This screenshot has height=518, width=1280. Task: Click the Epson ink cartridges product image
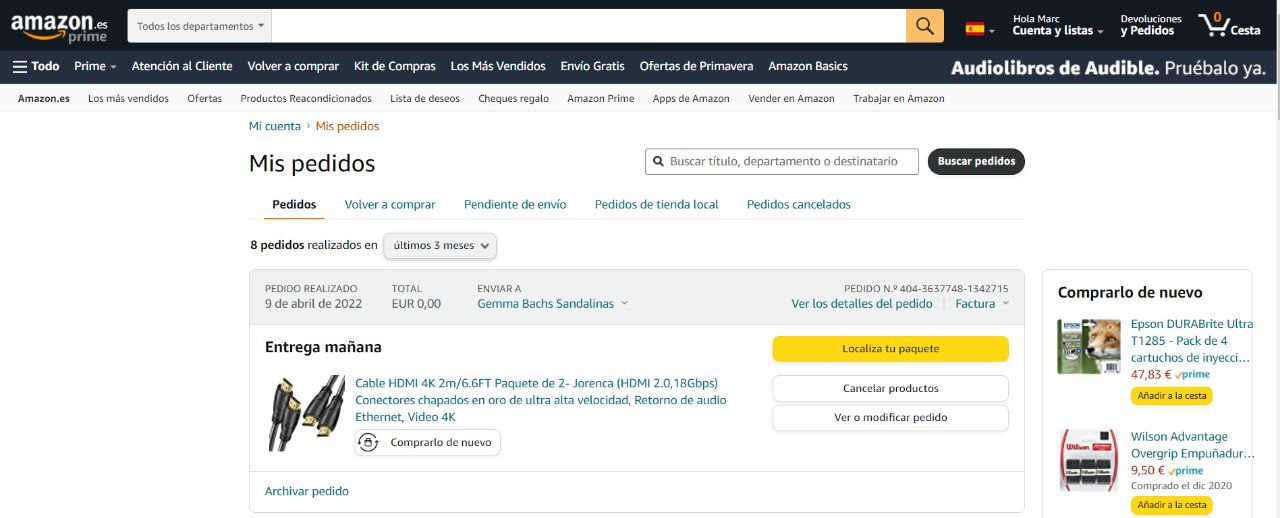pyautogui.click(x=1089, y=346)
